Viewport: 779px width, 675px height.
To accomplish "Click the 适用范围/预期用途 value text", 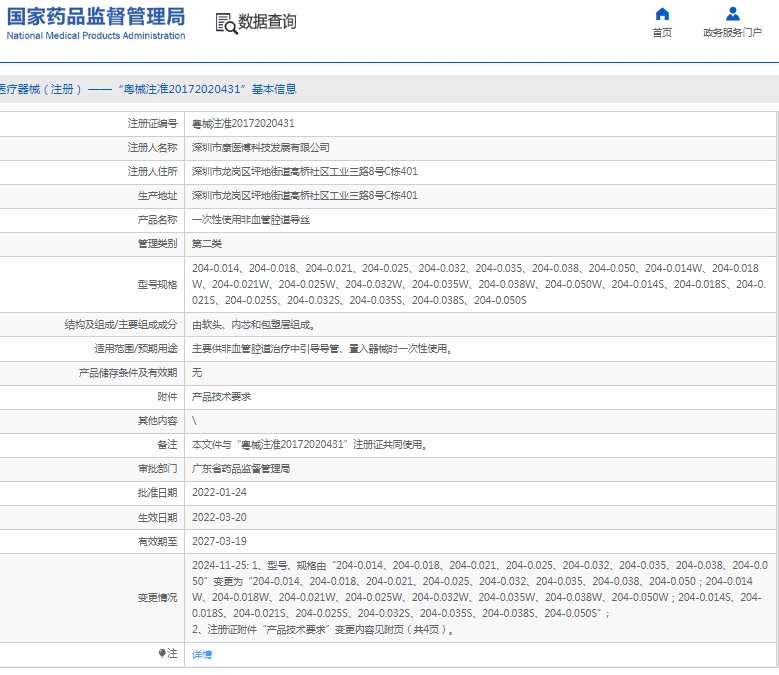I will pyautogui.click(x=322, y=349).
